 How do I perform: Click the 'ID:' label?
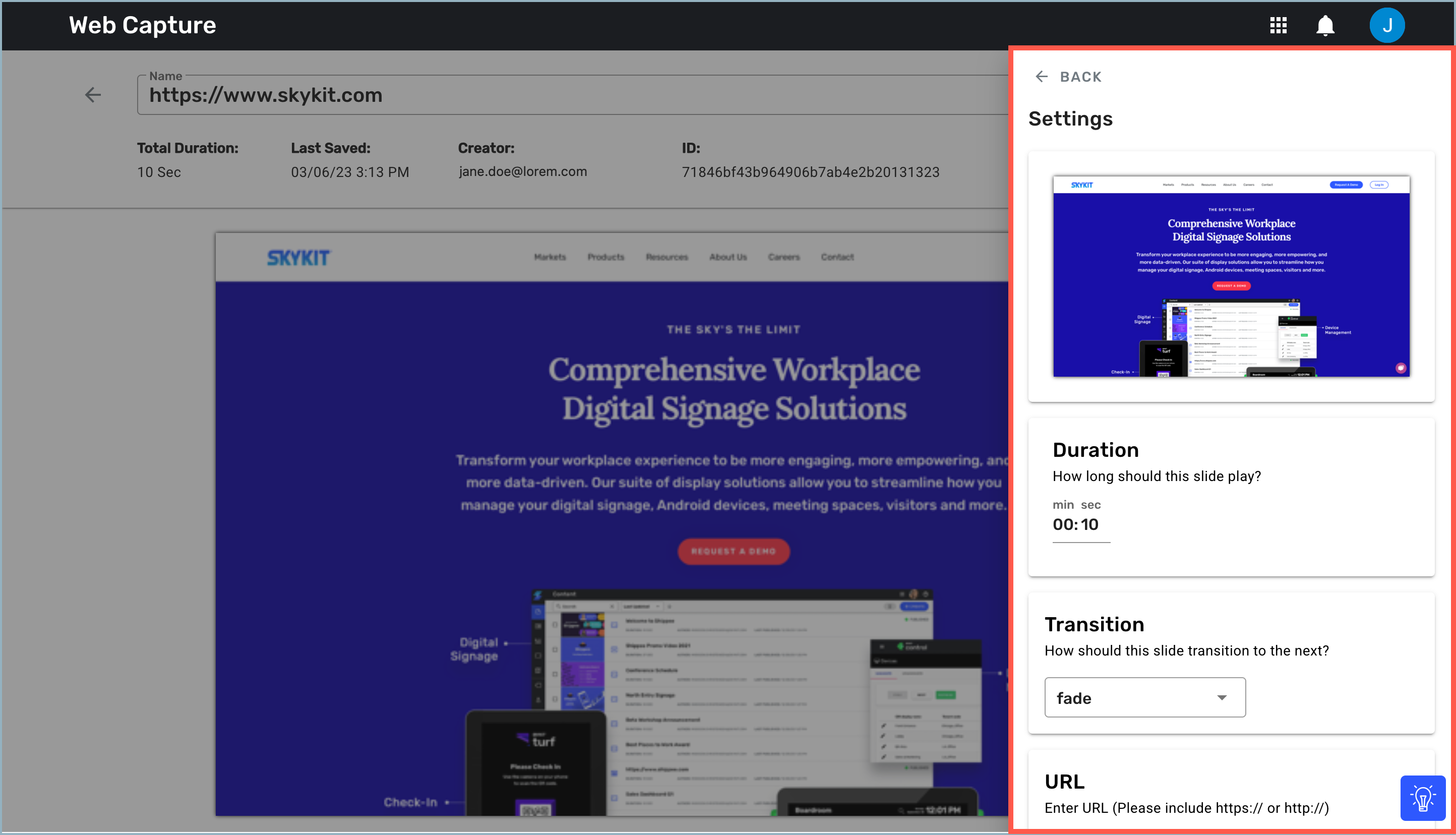691,148
